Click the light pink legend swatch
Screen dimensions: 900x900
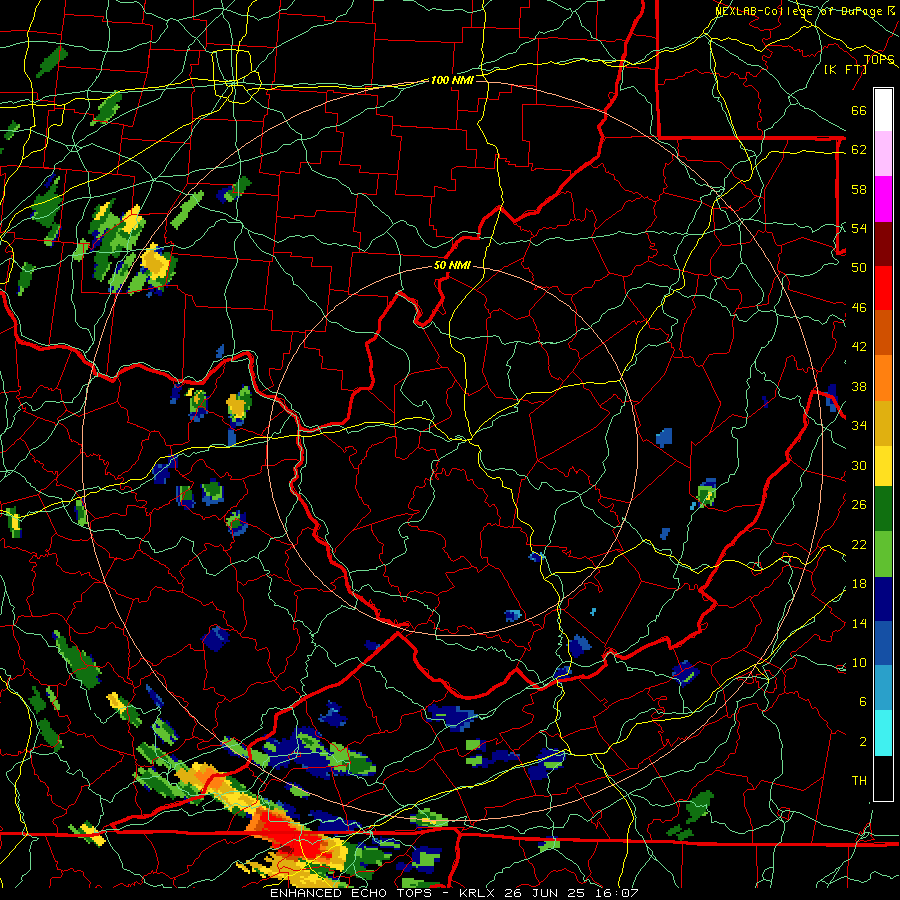pyautogui.click(x=883, y=154)
